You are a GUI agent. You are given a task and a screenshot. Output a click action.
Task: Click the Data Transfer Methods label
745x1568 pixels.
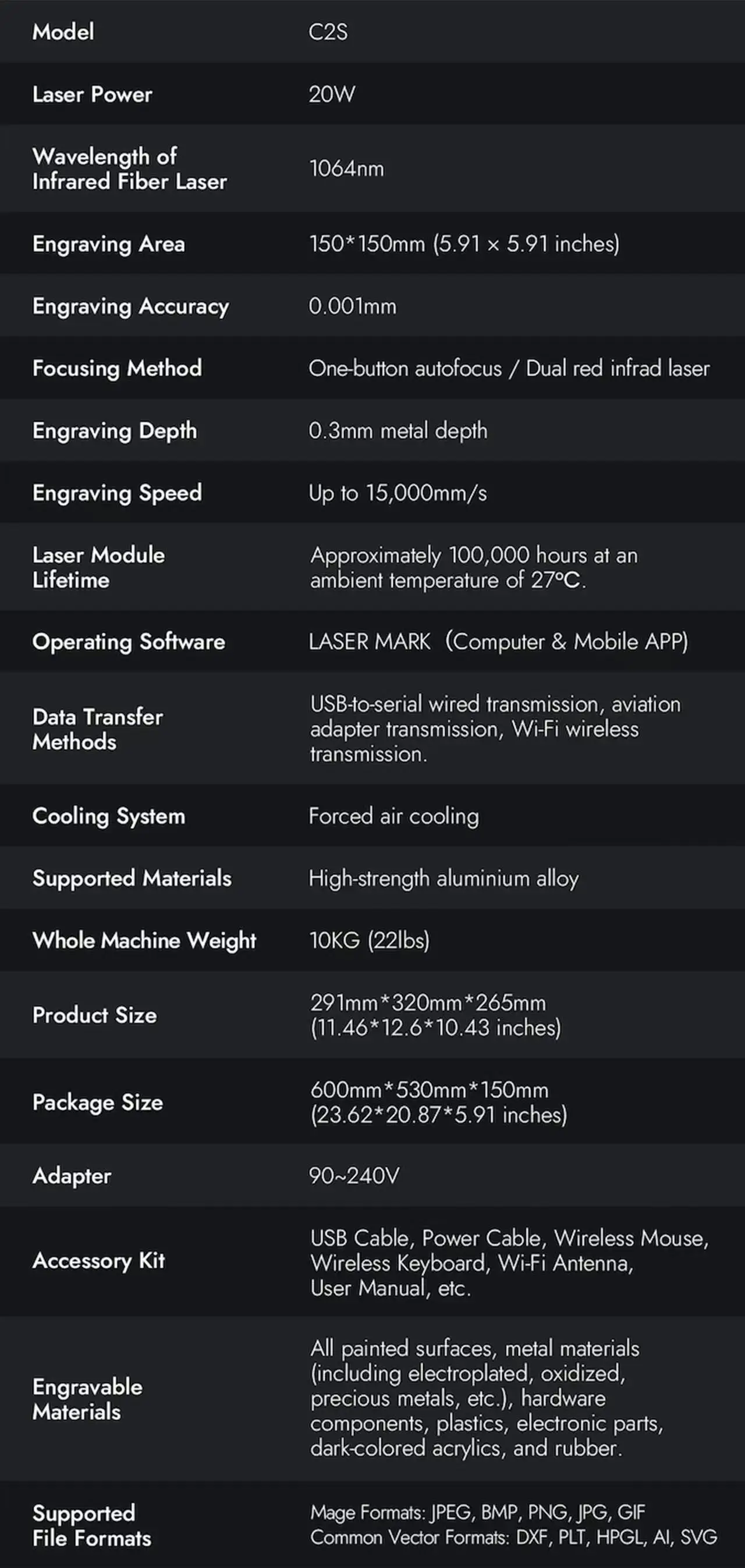pos(97,729)
